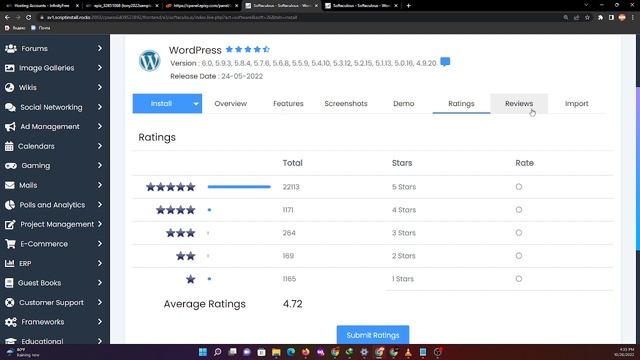
Task: Switch to the Hosting Accounts browser tab
Action: coord(42,6)
